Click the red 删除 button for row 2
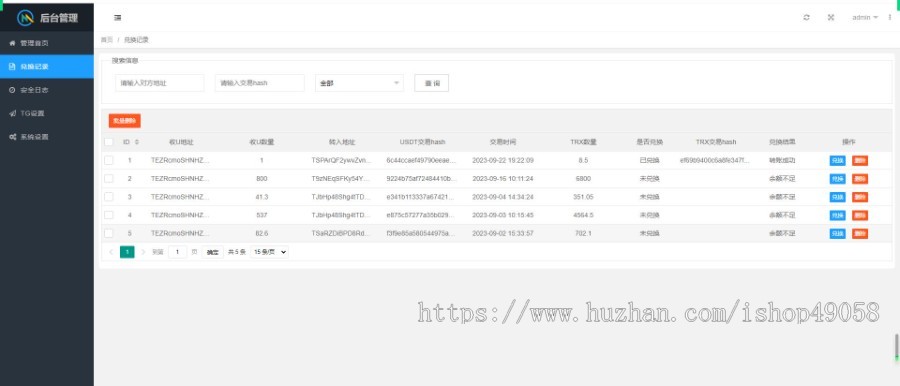900x386 pixels. click(860, 179)
